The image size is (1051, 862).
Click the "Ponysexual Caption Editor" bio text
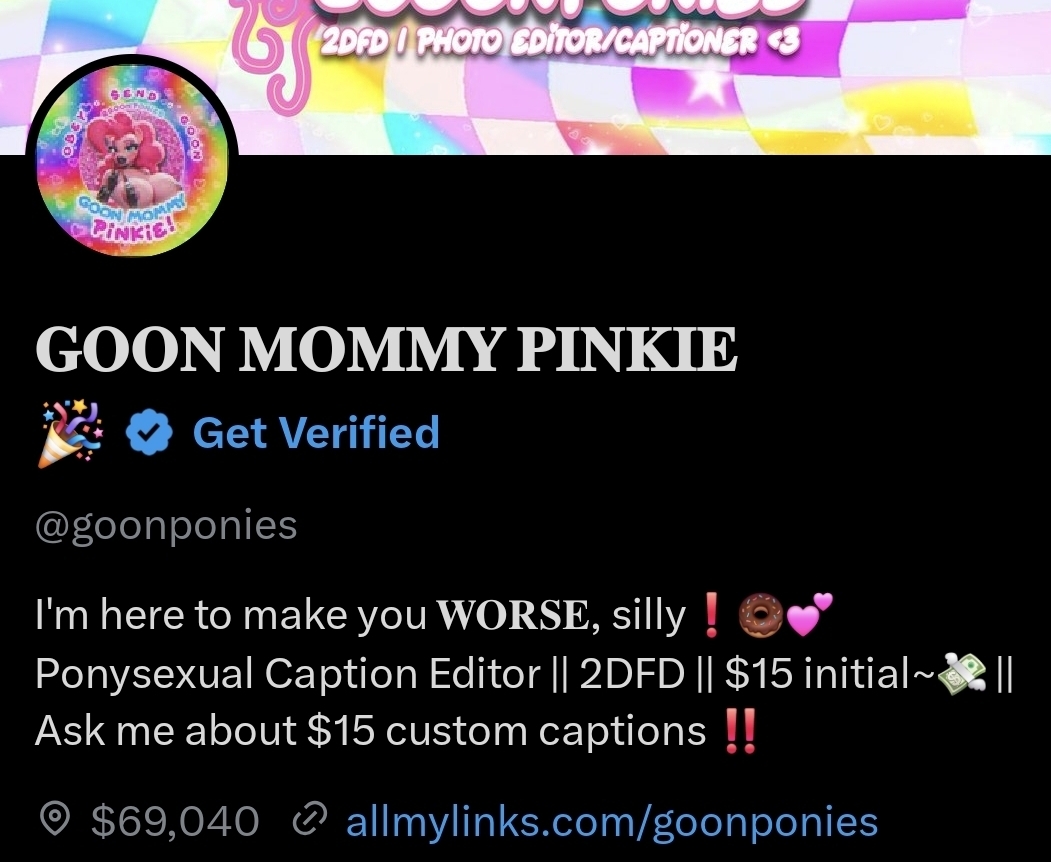pyautogui.click(x=287, y=675)
